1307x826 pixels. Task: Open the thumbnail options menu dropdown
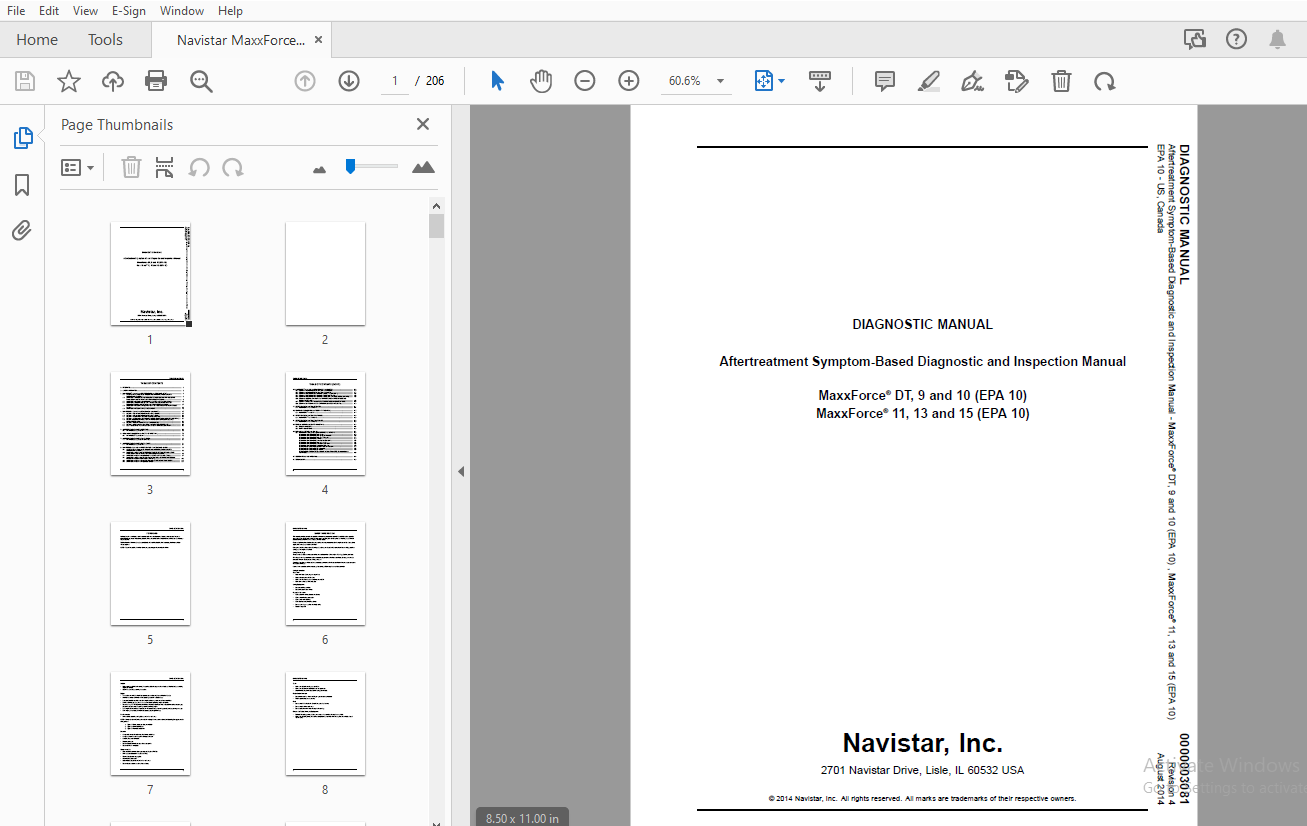pyautogui.click(x=78, y=167)
